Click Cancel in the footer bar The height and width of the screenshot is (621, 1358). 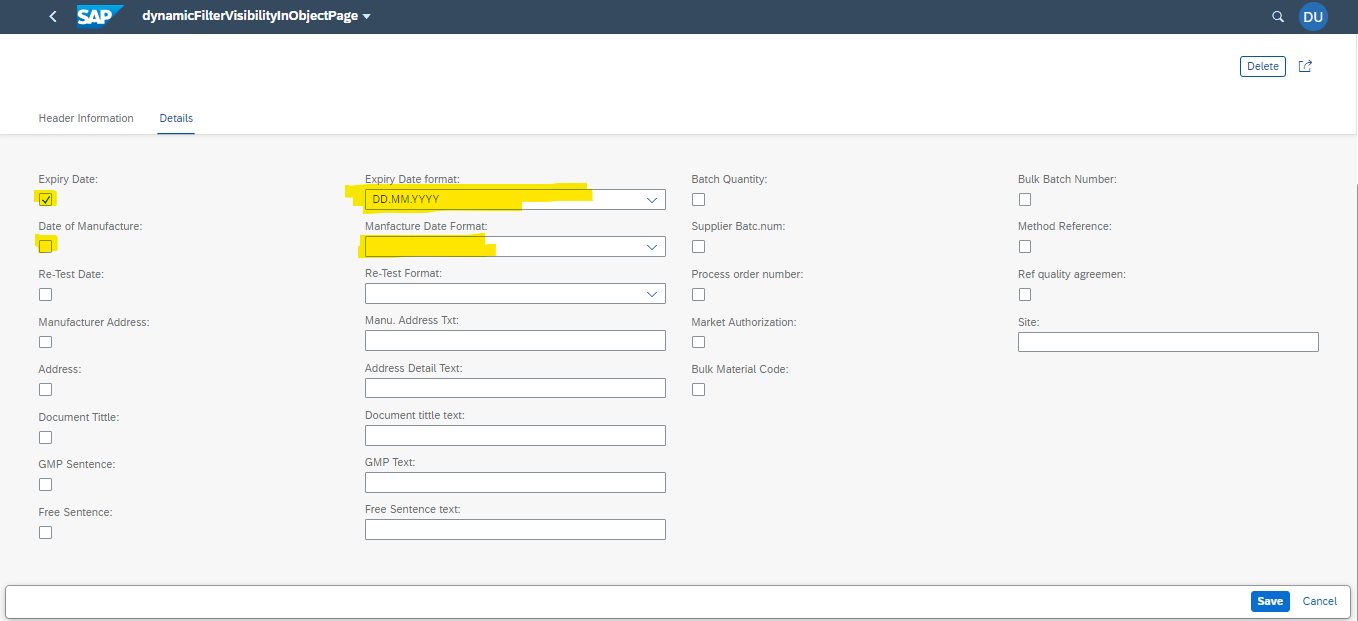[1319, 601]
